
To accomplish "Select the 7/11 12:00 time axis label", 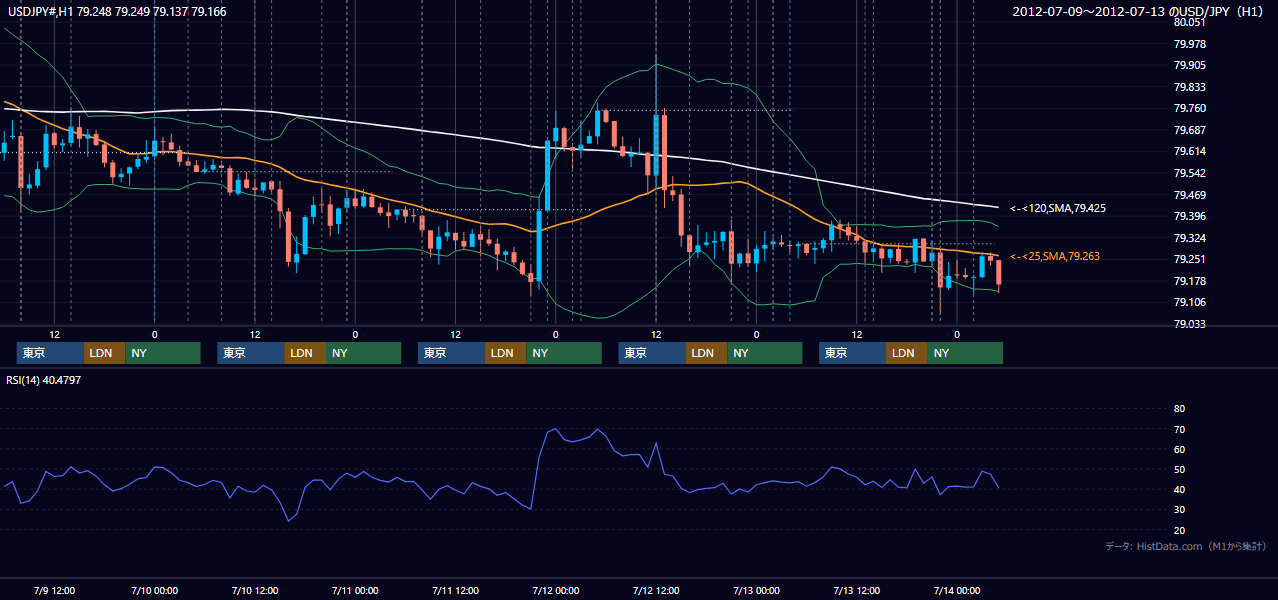I will [x=455, y=590].
